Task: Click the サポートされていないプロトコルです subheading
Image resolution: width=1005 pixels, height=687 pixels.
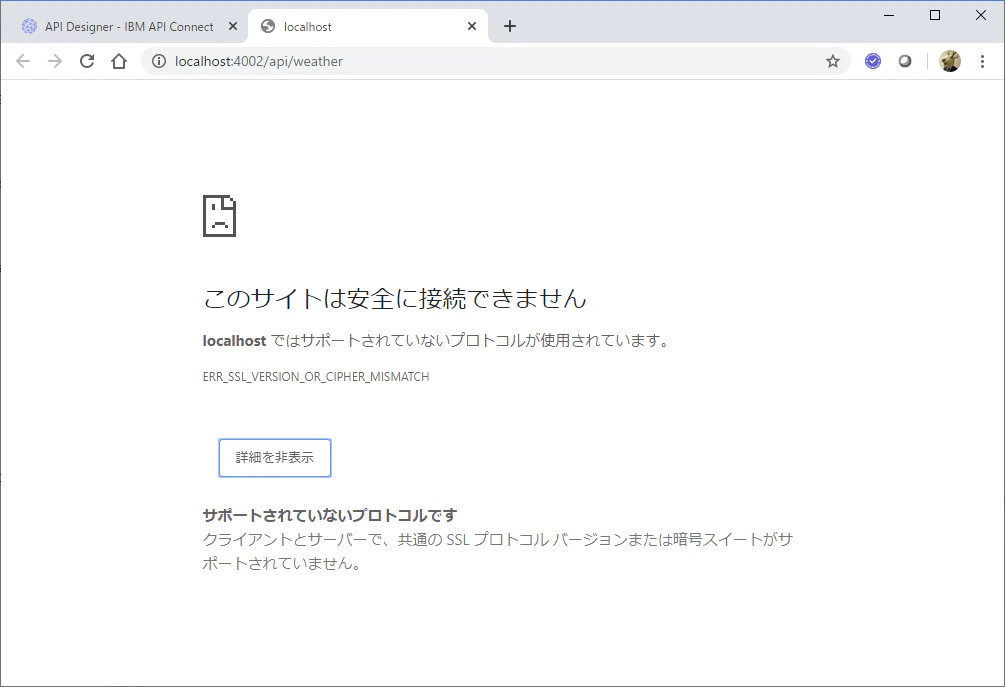Action: [330, 515]
